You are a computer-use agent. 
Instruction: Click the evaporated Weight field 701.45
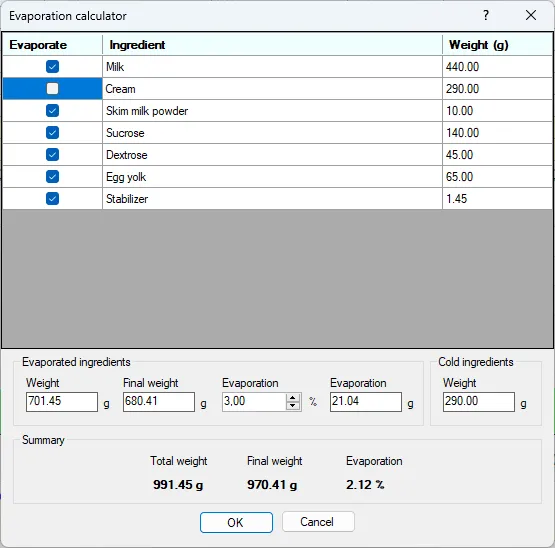point(62,401)
